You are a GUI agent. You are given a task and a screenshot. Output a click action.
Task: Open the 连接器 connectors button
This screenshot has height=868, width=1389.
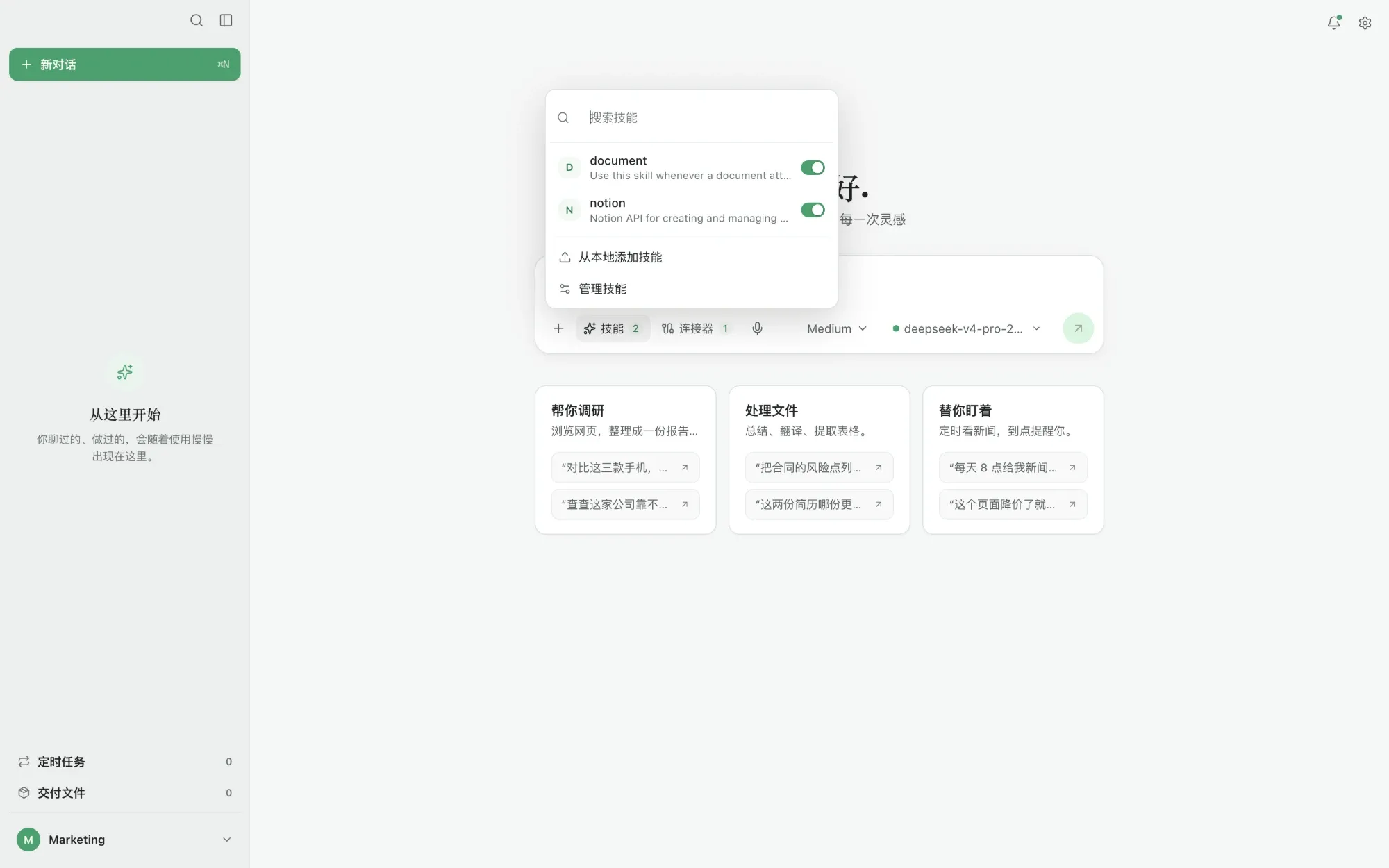(695, 328)
